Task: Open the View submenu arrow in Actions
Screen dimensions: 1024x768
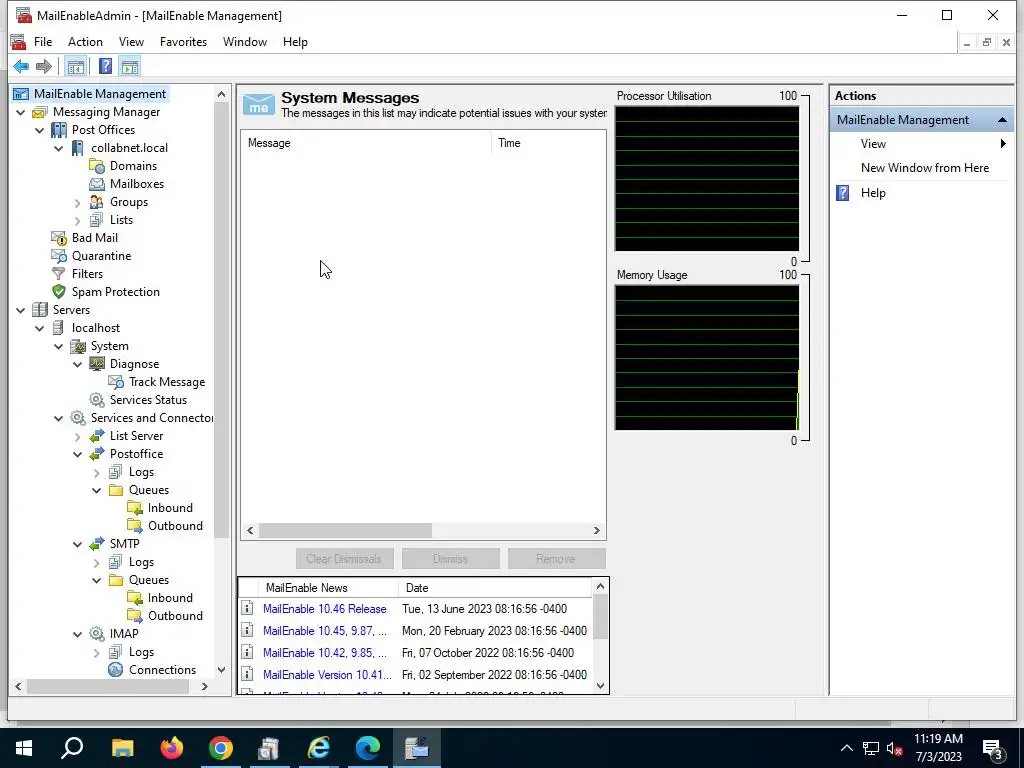Action: click(1003, 144)
